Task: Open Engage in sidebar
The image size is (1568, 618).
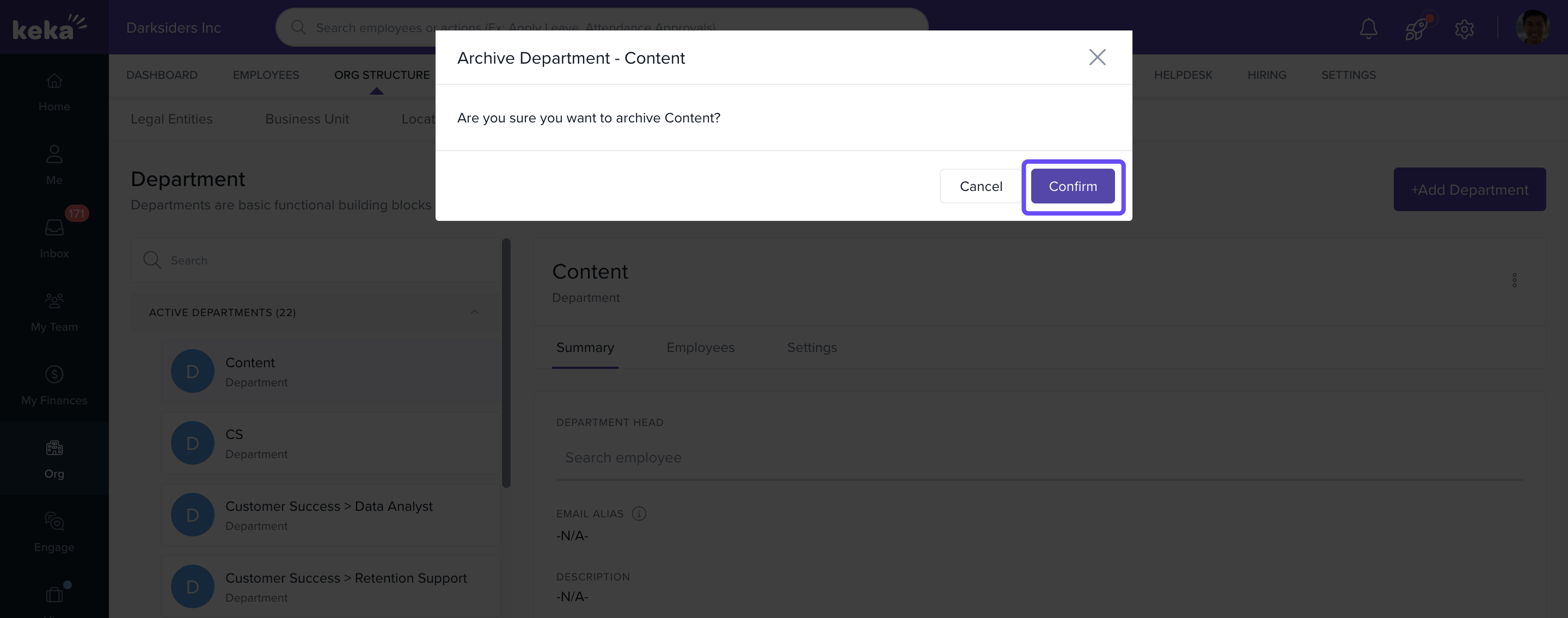Action: [x=54, y=531]
